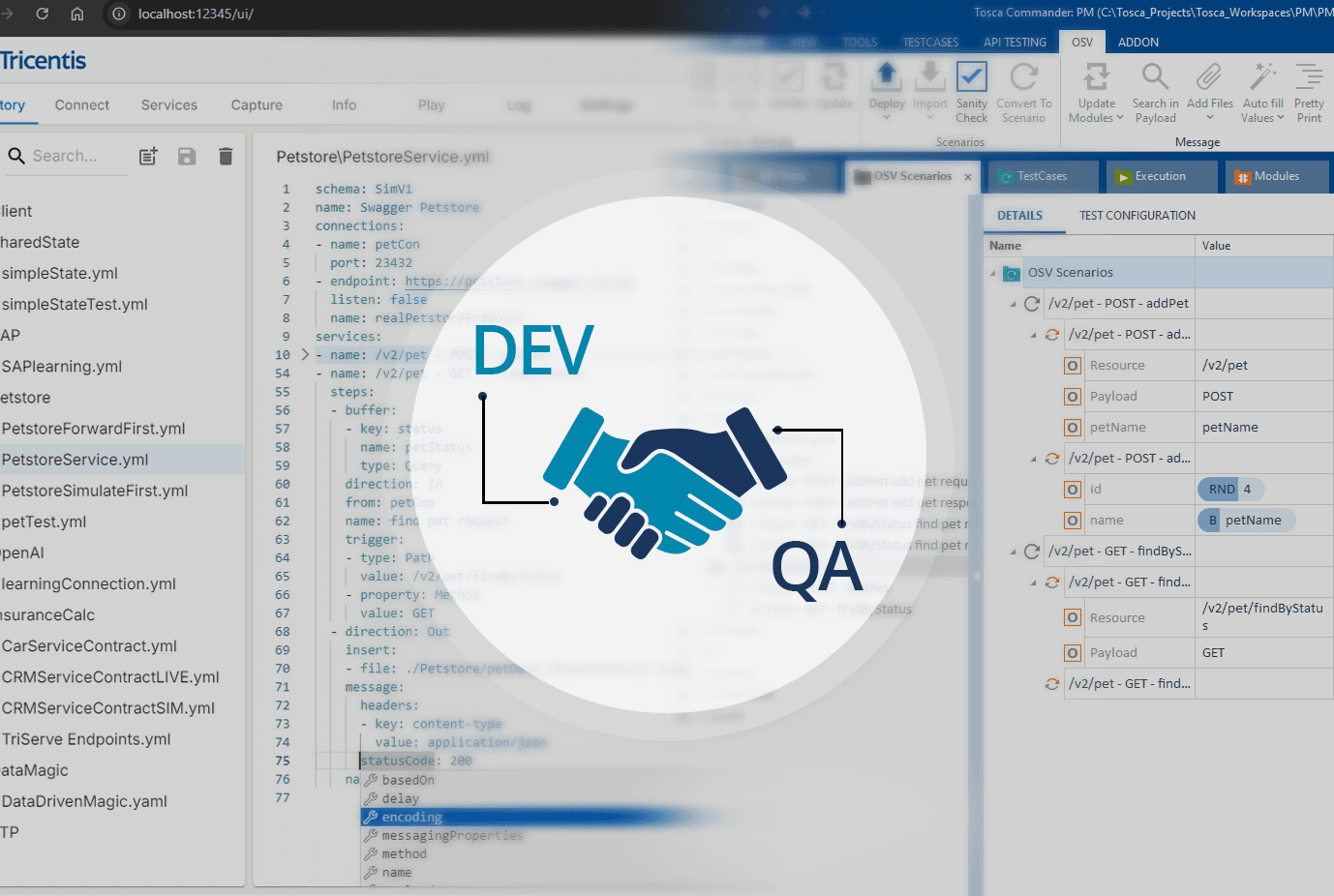
Task: Click the localhost:12345/ui/ address bar
Action: 196,14
